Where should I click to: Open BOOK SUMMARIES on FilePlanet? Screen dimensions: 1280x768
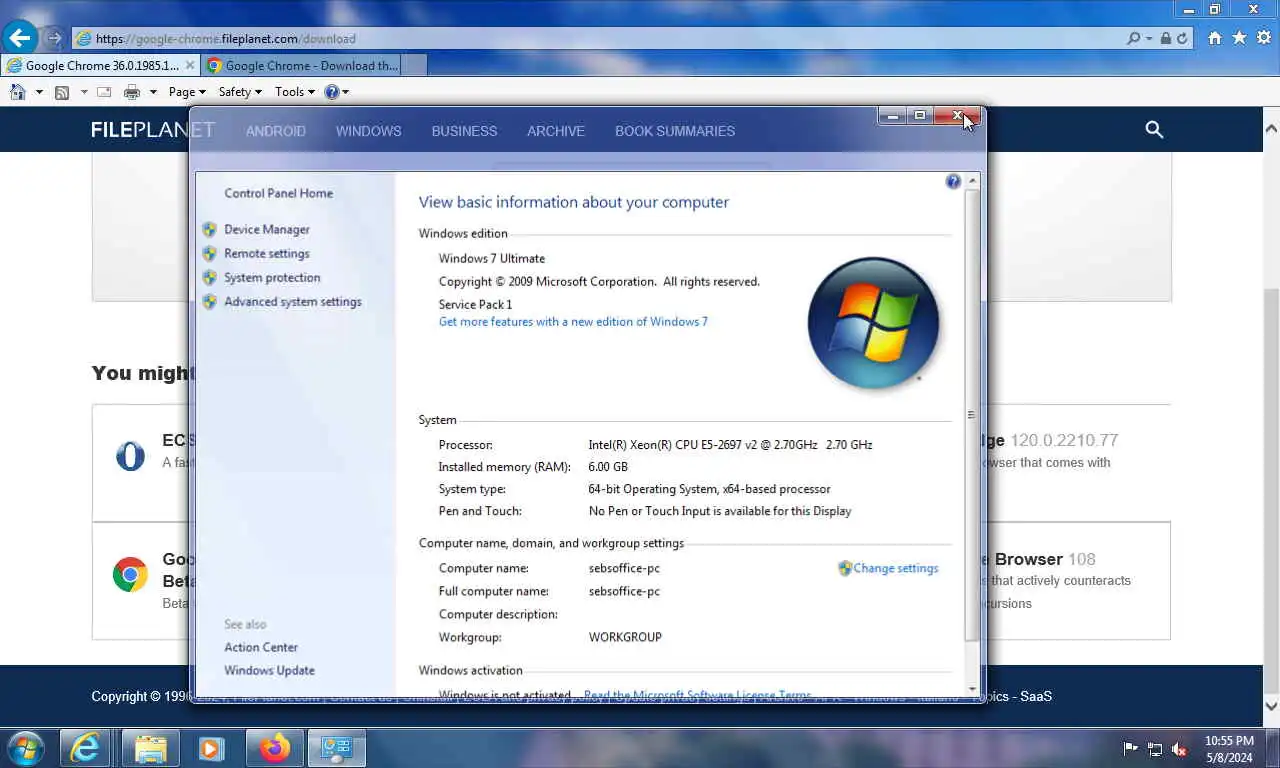pos(675,131)
